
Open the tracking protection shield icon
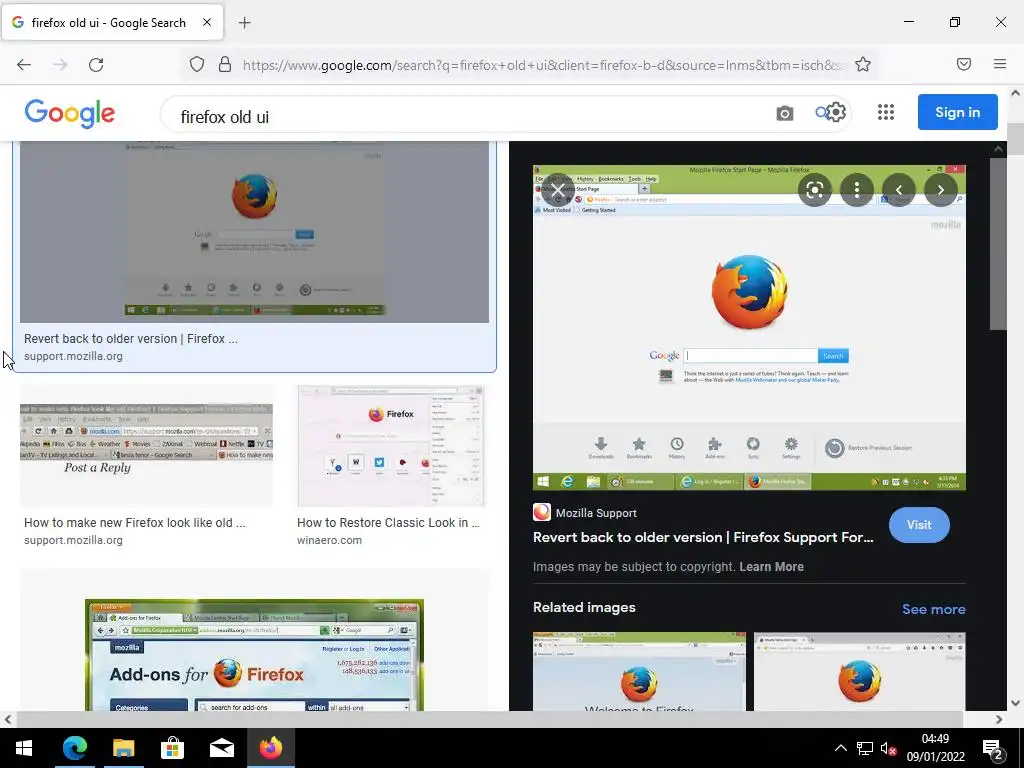pos(197,65)
